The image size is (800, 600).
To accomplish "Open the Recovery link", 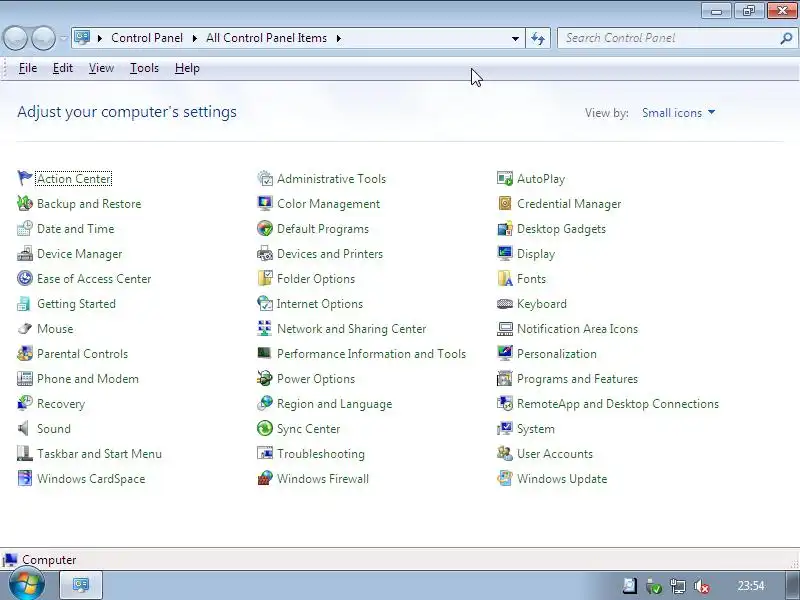I will tap(61, 404).
